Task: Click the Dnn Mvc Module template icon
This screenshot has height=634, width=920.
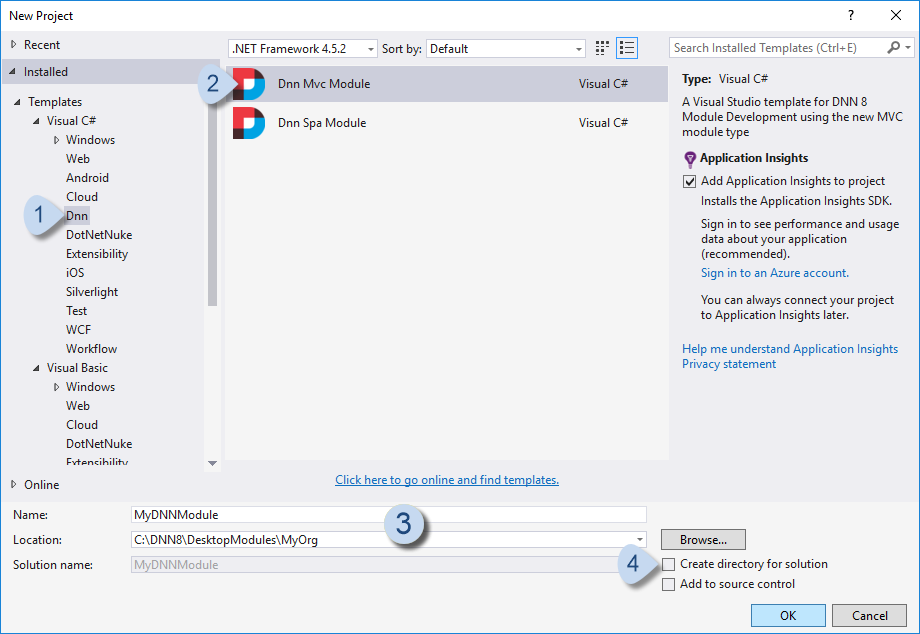Action: [249, 84]
